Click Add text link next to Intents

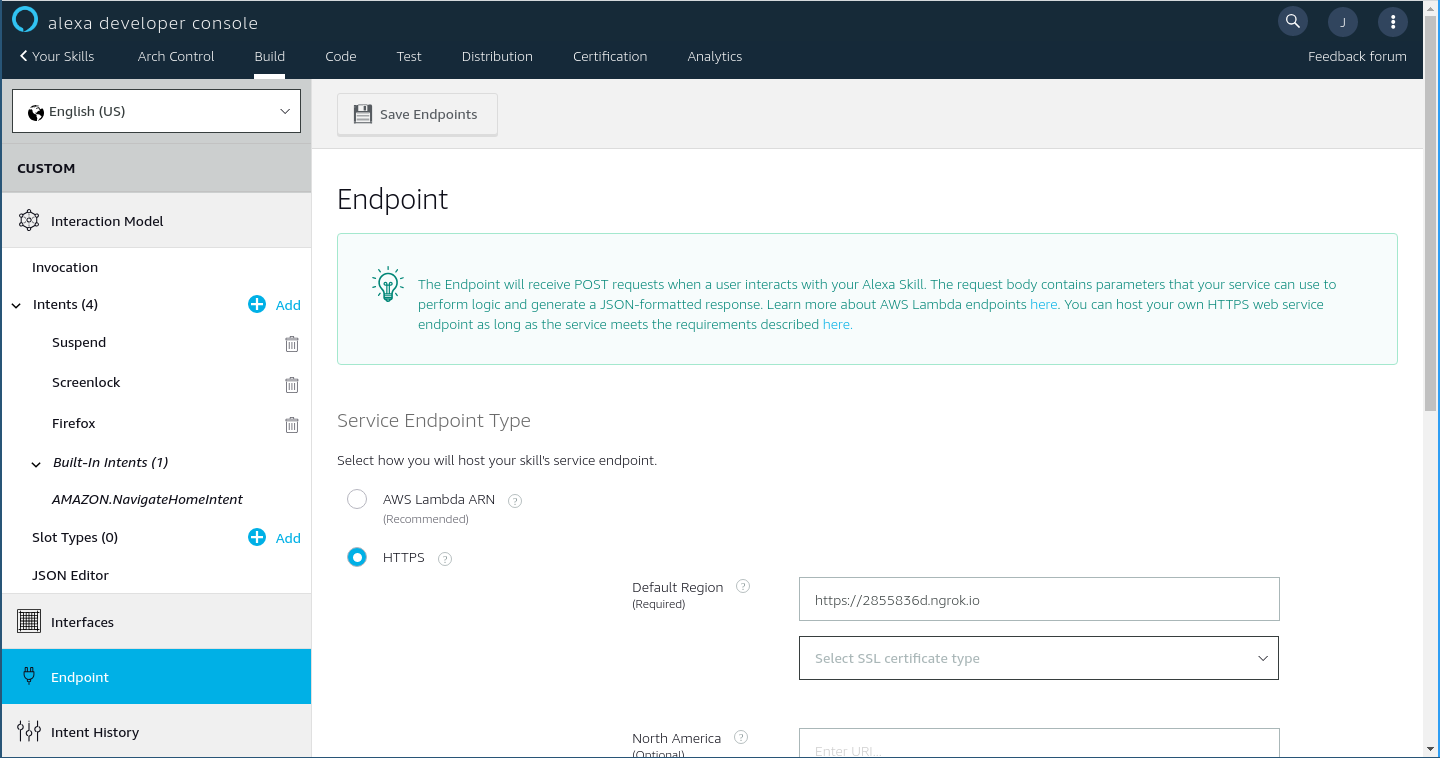pyautogui.click(x=288, y=305)
